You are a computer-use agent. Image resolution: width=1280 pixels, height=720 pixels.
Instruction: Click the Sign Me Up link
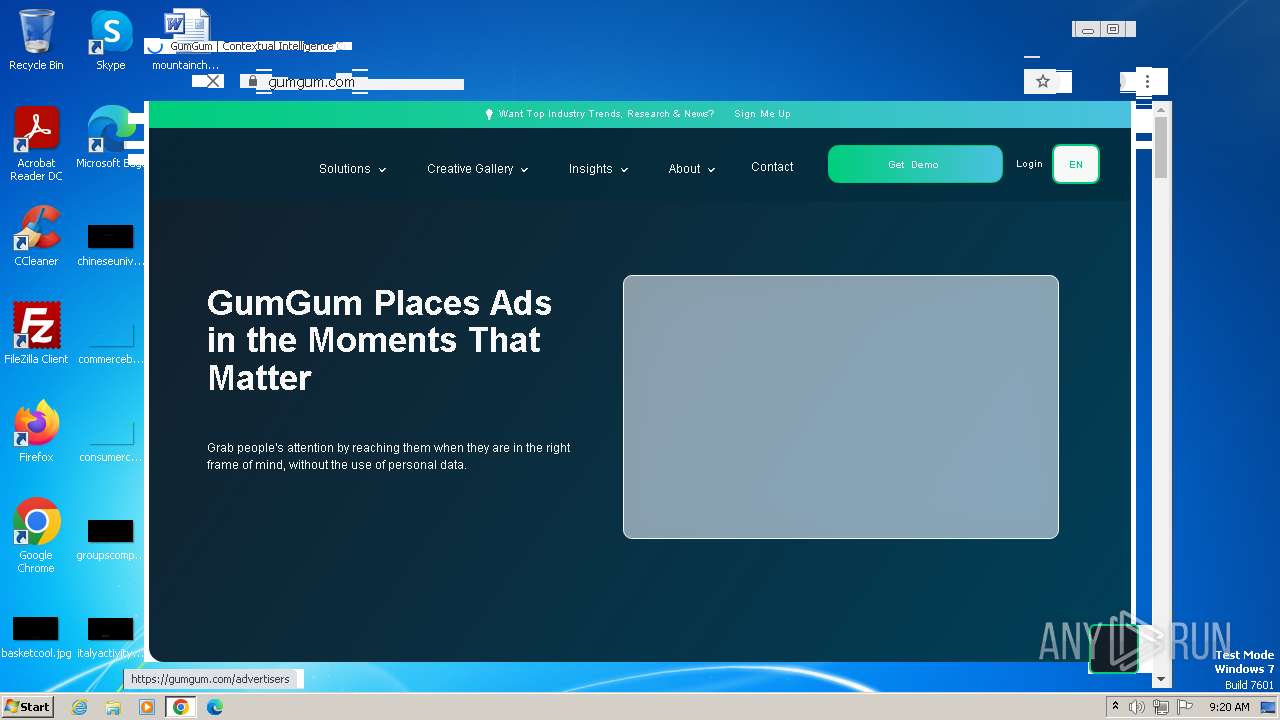(762, 114)
